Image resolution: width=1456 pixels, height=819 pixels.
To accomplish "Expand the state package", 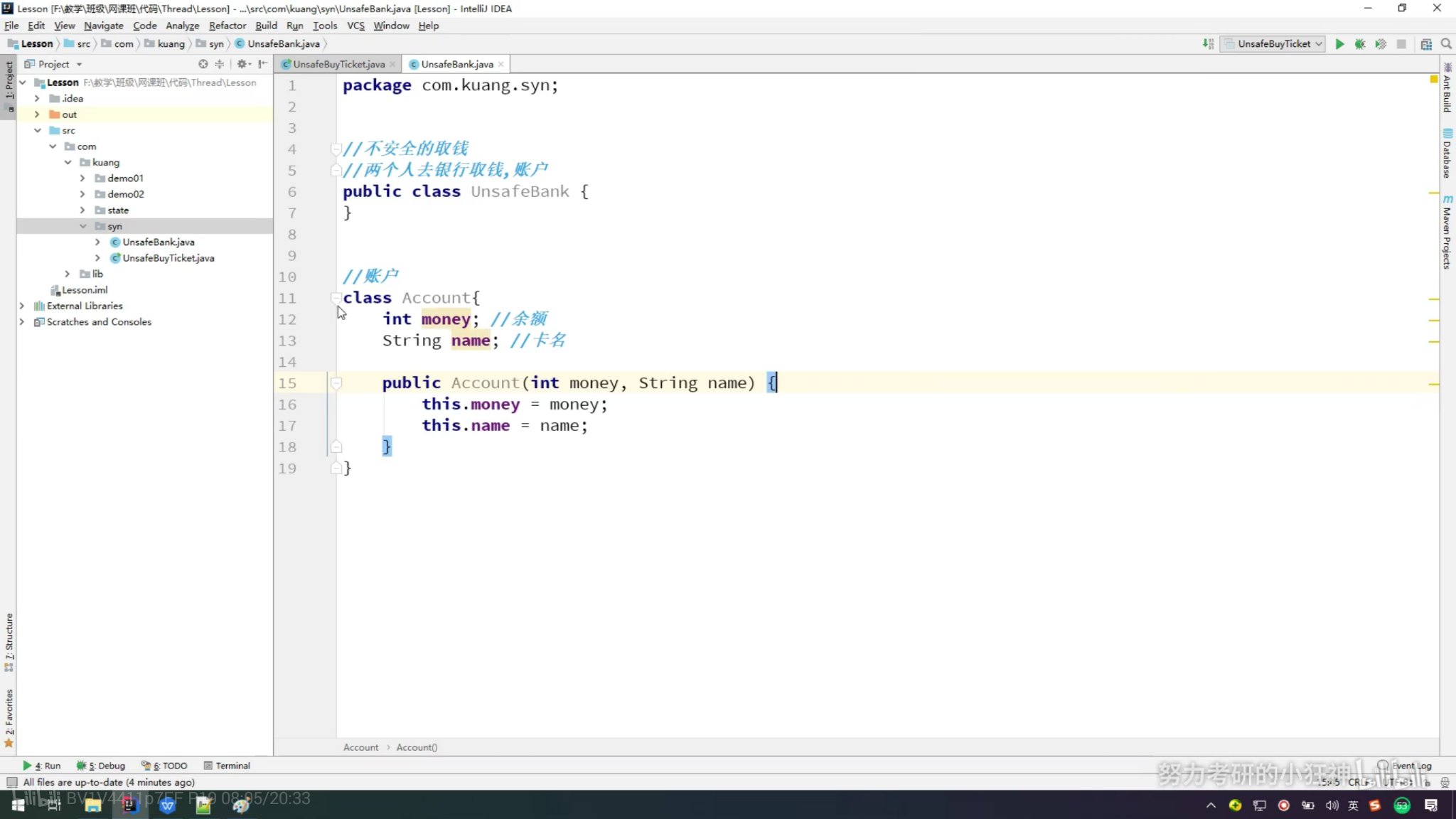I will 82,210.
